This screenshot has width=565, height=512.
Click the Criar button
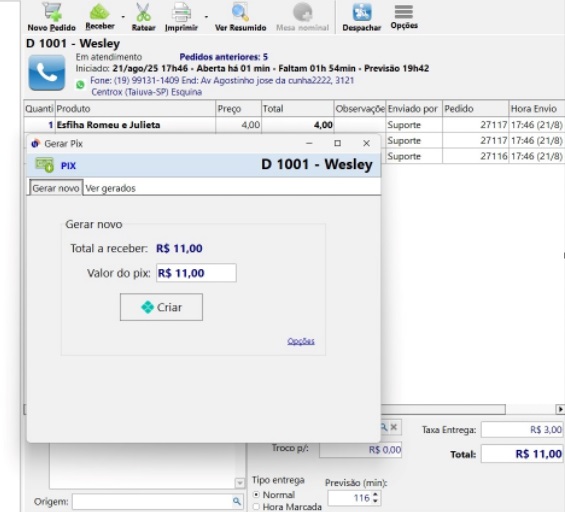click(x=161, y=307)
